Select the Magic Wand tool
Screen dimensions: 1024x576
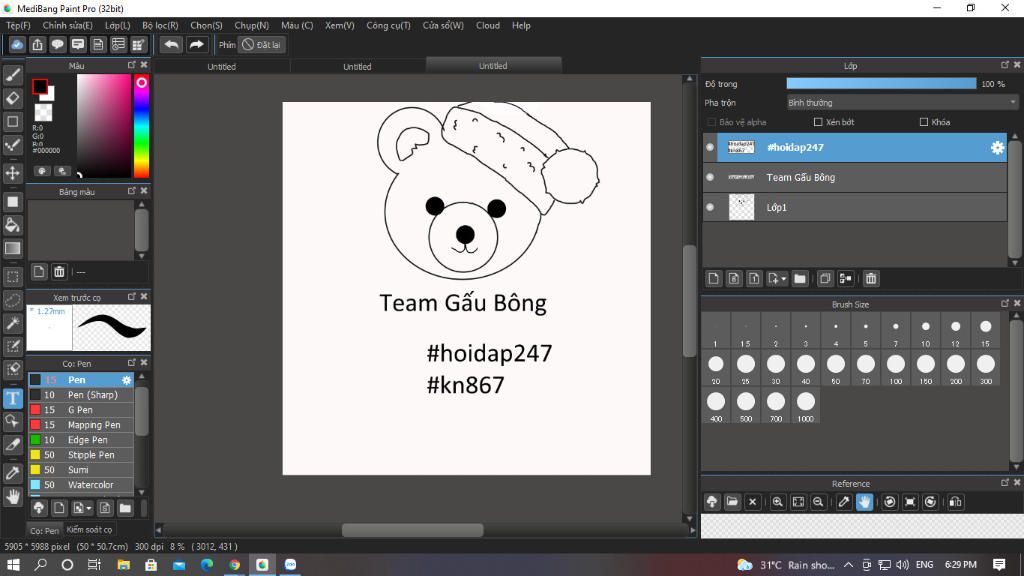12,323
